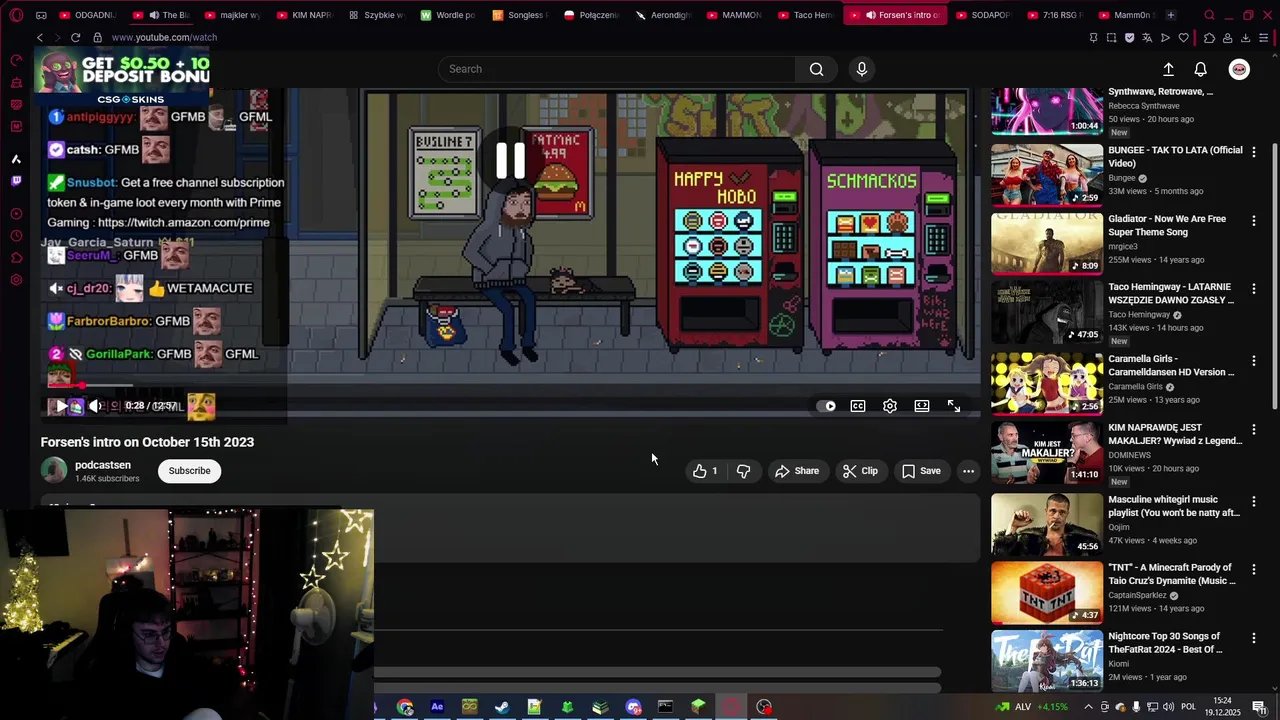Switch to the Songless browser tab
The height and width of the screenshot is (720, 1280).
pos(519,15)
